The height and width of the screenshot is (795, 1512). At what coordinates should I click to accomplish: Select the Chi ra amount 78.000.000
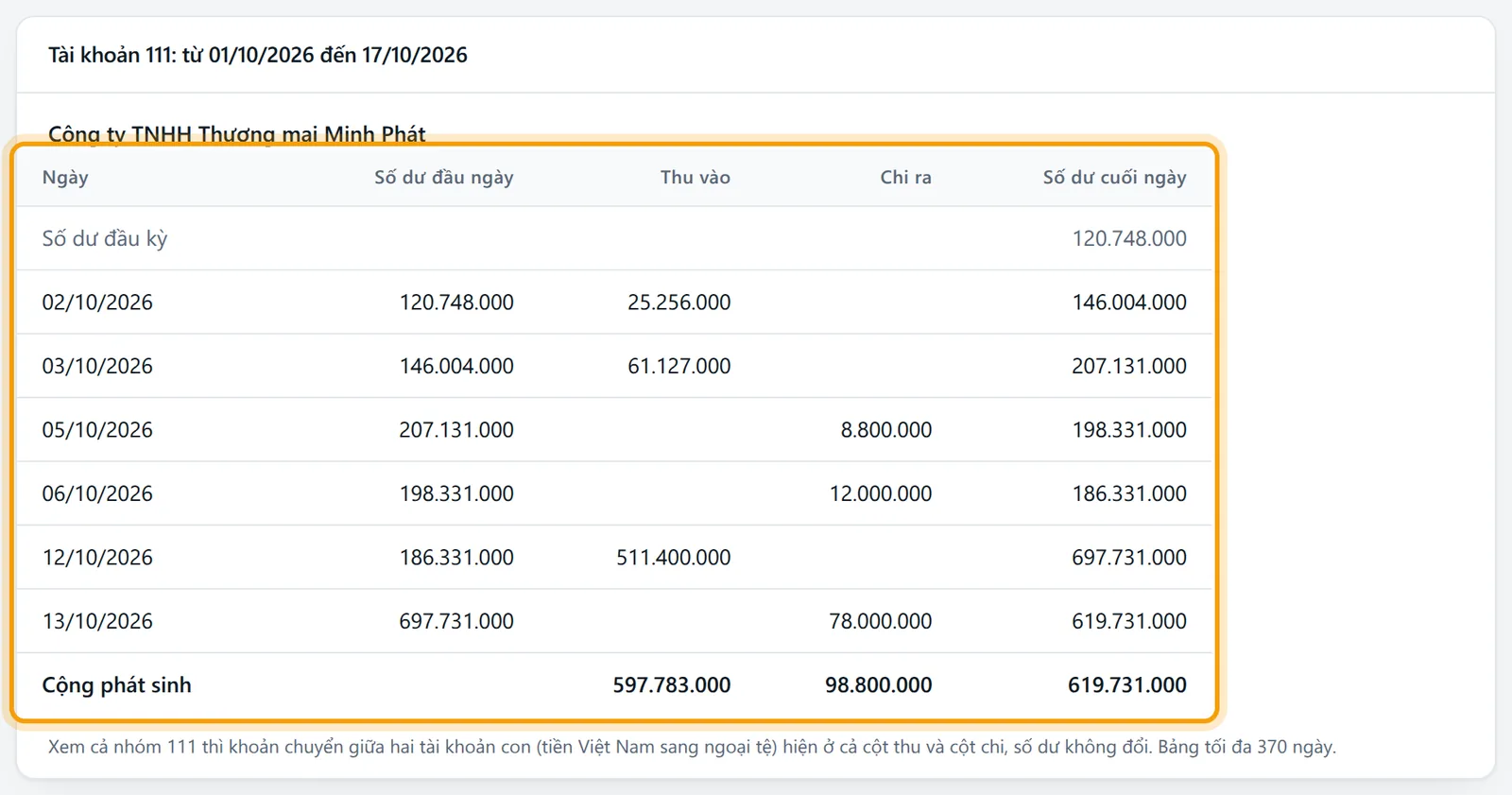coord(881,621)
